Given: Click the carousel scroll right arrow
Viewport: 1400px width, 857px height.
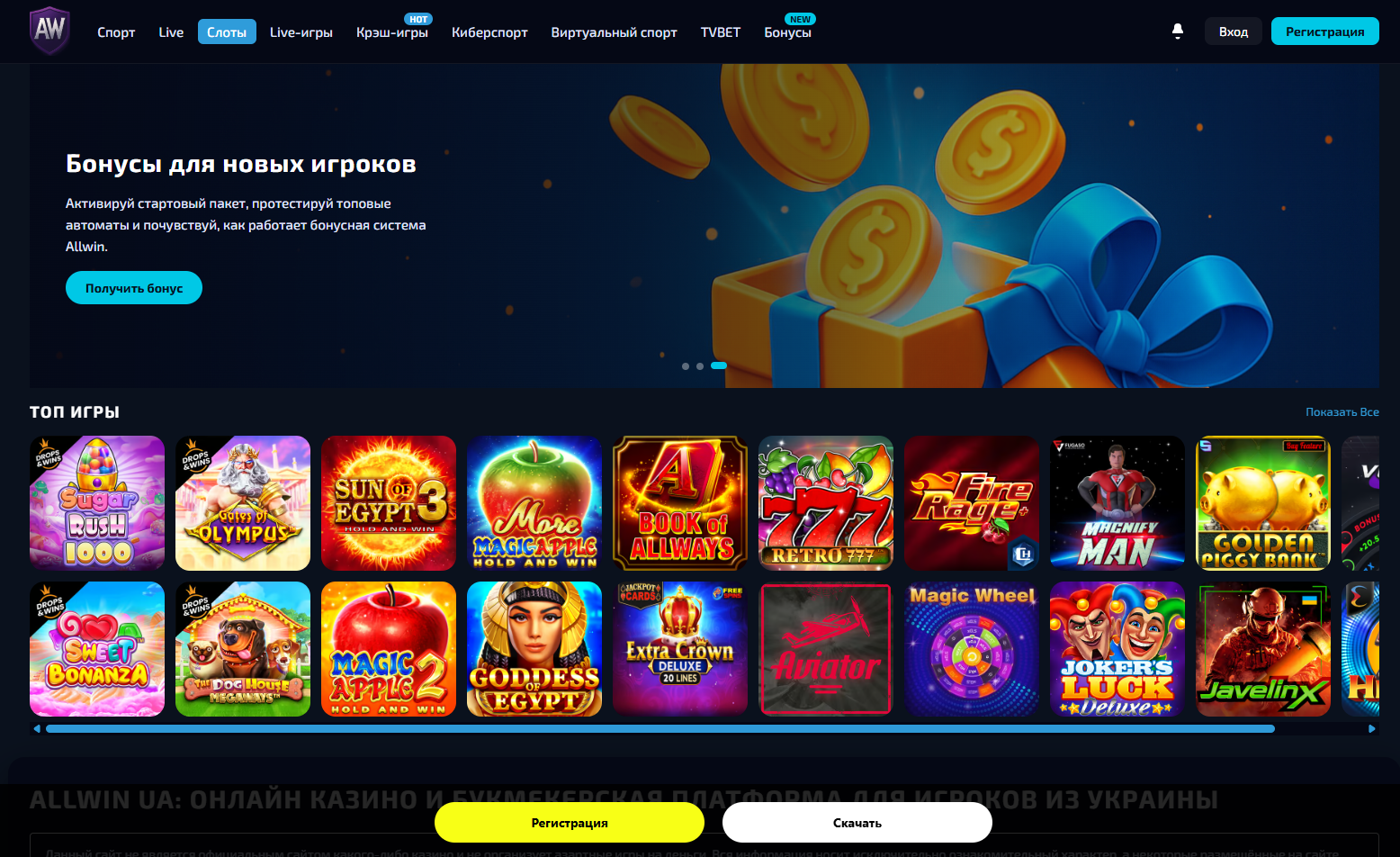Looking at the screenshot, I should click(1372, 728).
